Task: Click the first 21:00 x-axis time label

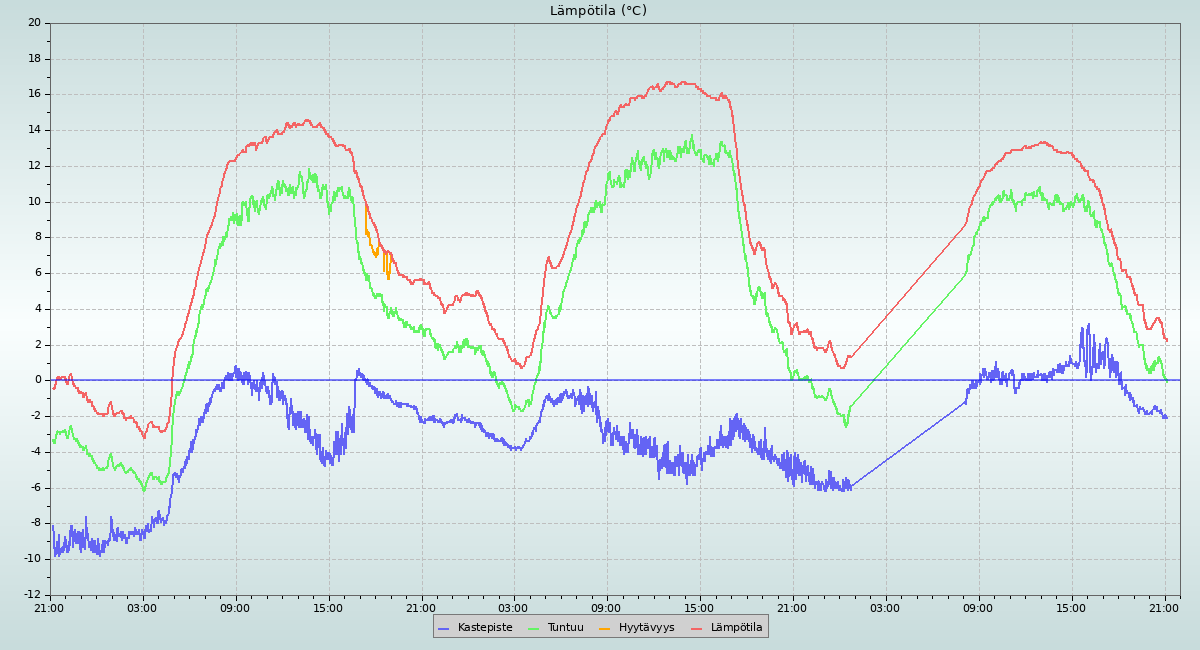Action: click(50, 607)
